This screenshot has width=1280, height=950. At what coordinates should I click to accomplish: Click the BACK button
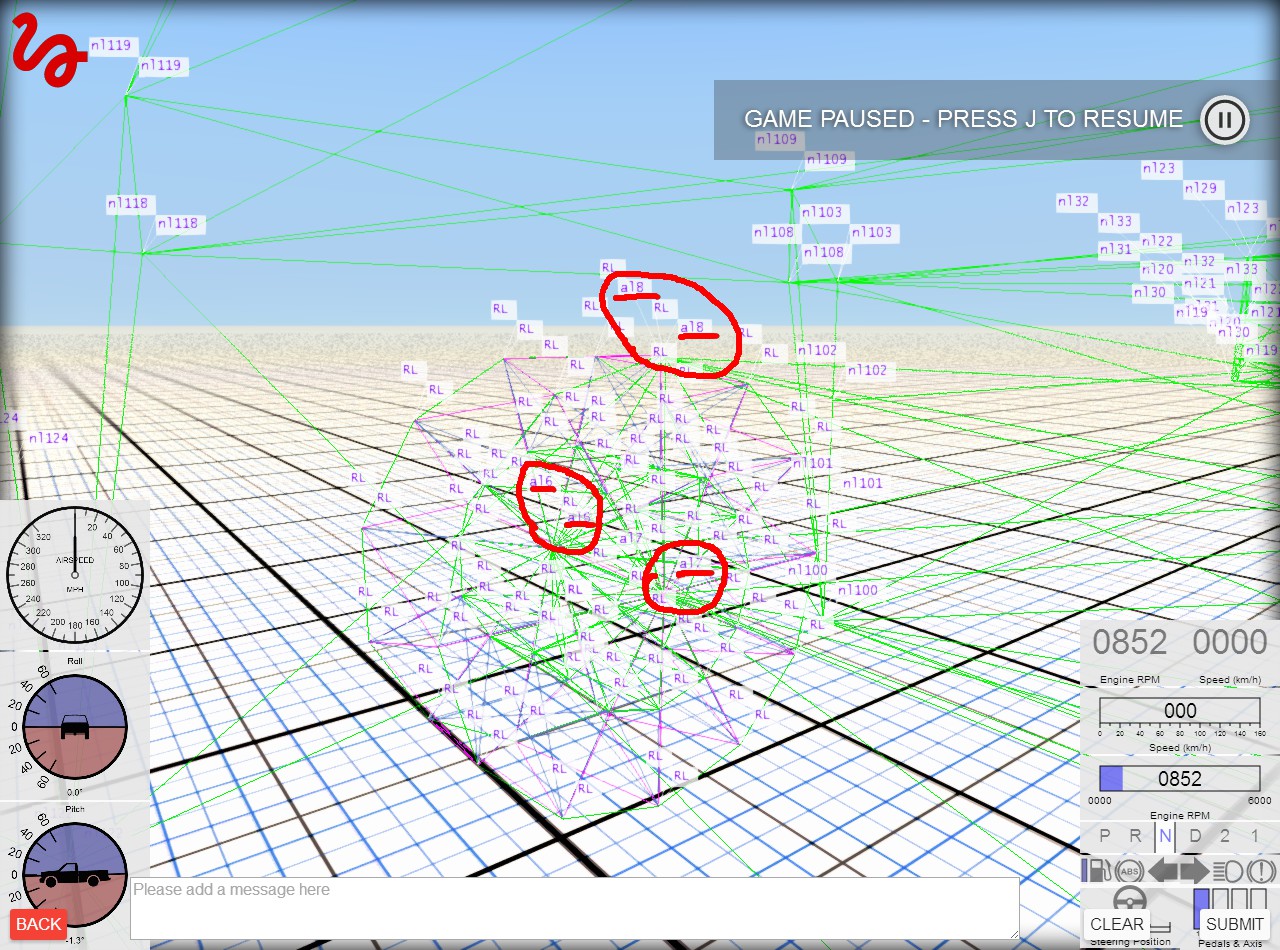39,924
